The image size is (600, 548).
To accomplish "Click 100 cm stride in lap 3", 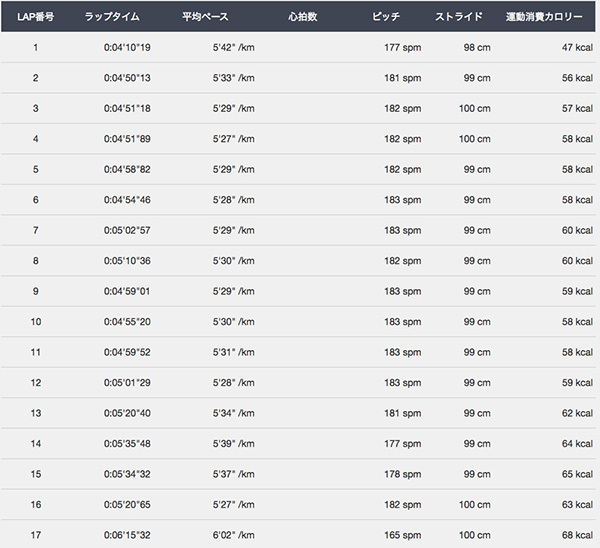I will pos(474,108).
